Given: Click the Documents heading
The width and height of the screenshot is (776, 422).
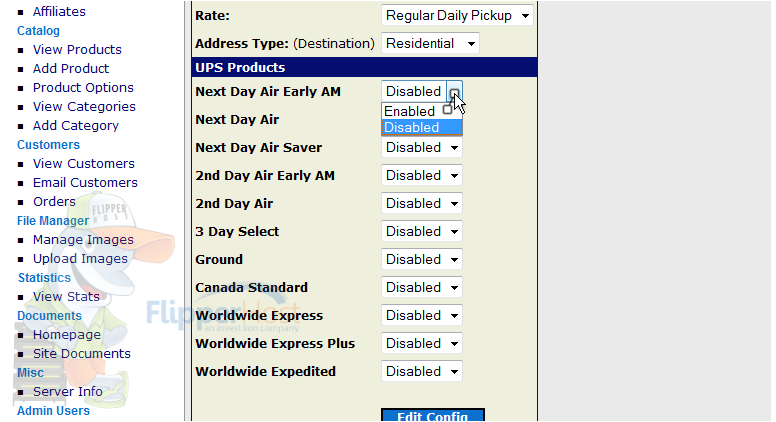Looking at the screenshot, I should (49, 316).
